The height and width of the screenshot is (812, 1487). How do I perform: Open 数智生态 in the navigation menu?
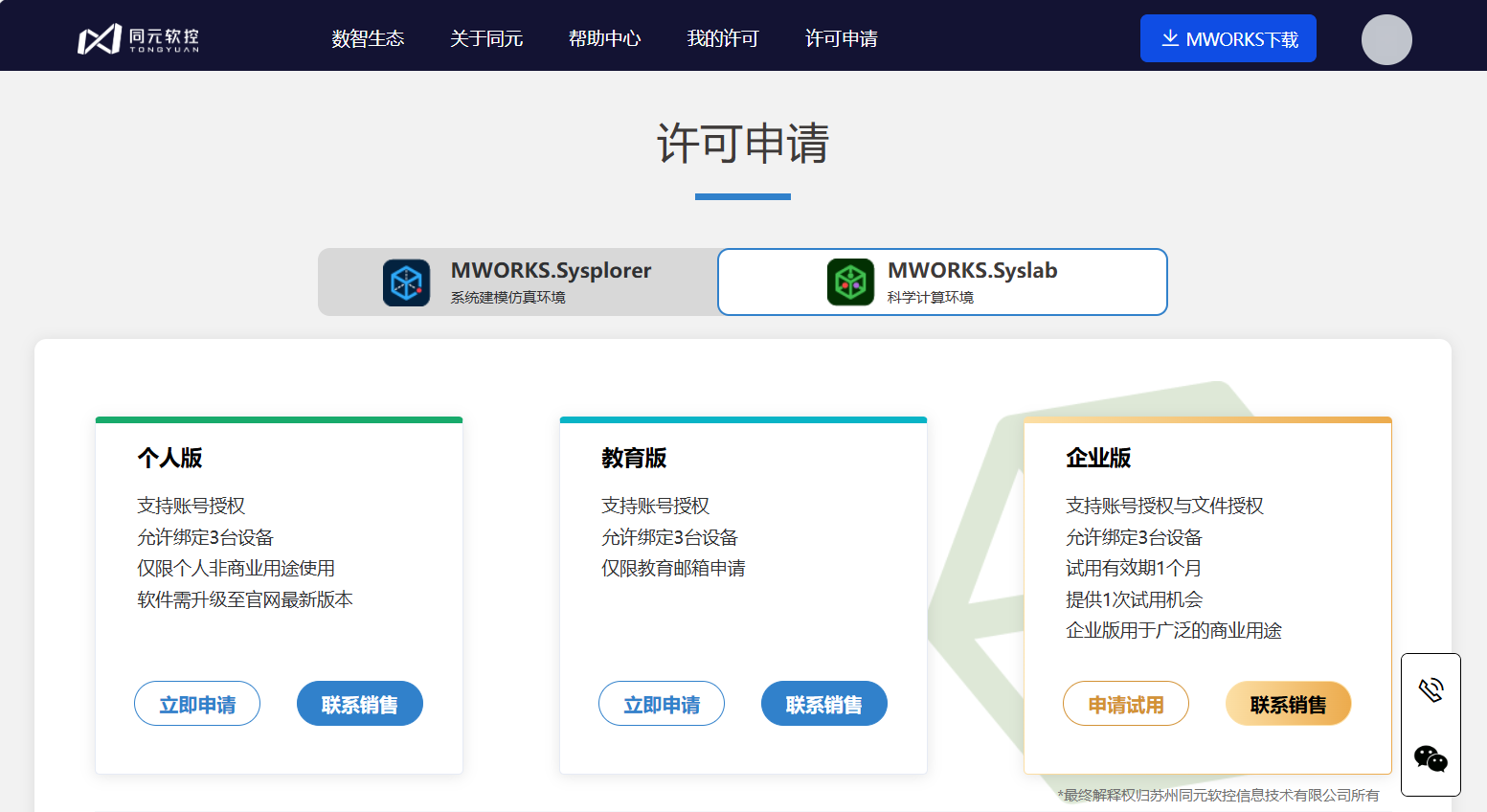368,38
